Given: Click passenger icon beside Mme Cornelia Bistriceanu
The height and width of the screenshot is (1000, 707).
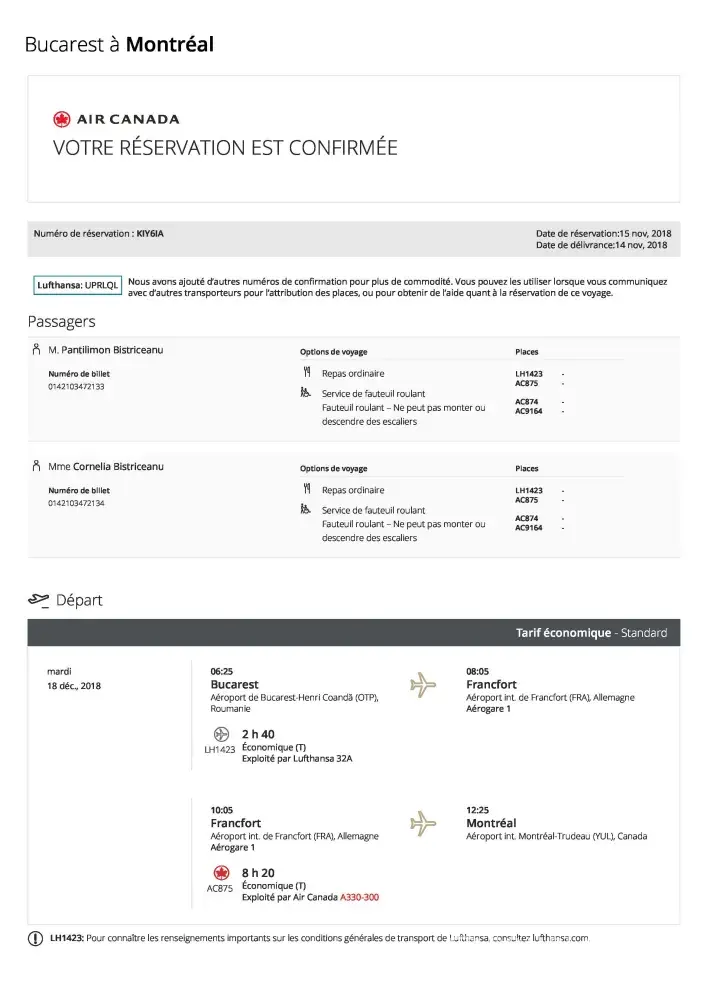Looking at the screenshot, I should (x=36, y=466).
